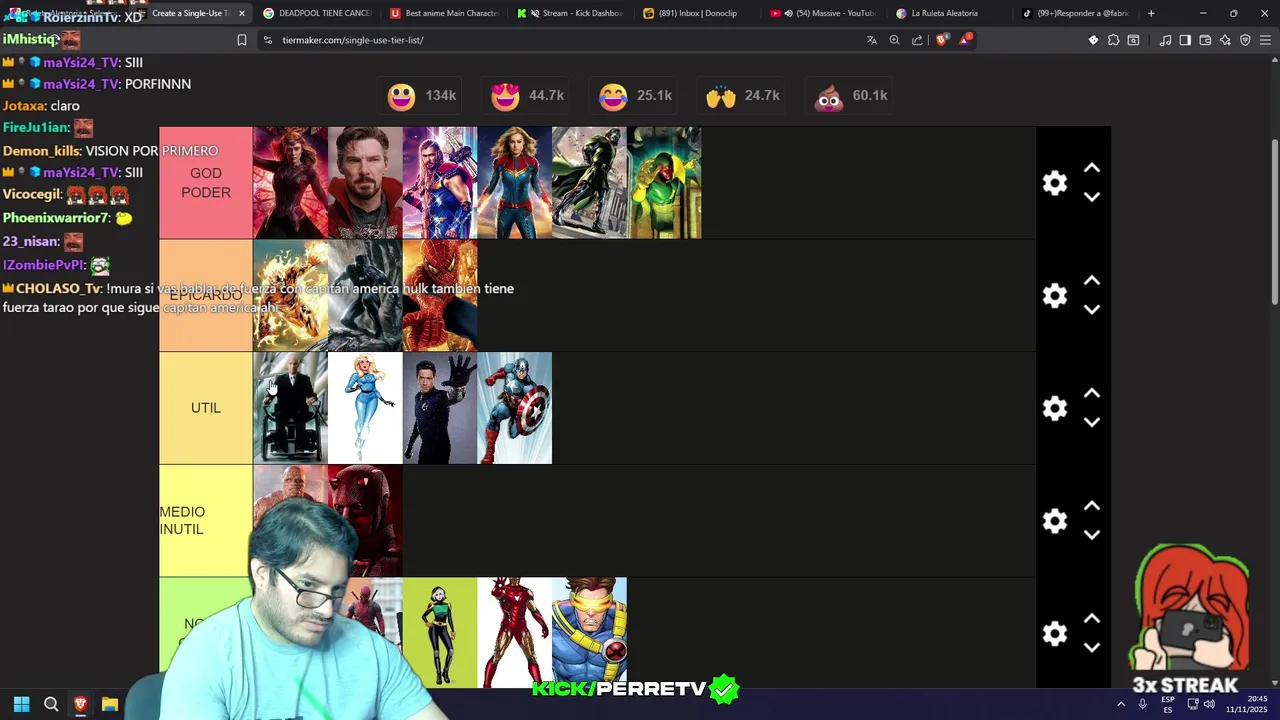Switch to Stream - Kick Dashboard tab
The image size is (1280, 720).
click(570, 13)
